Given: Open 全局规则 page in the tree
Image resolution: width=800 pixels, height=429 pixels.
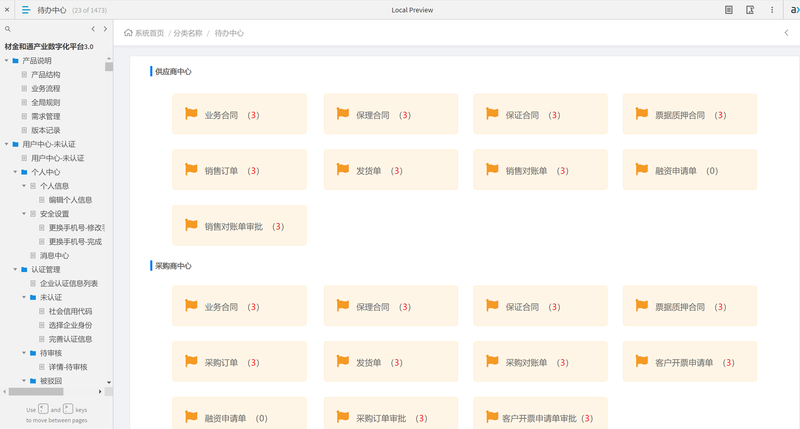Looking at the screenshot, I should [45, 102].
